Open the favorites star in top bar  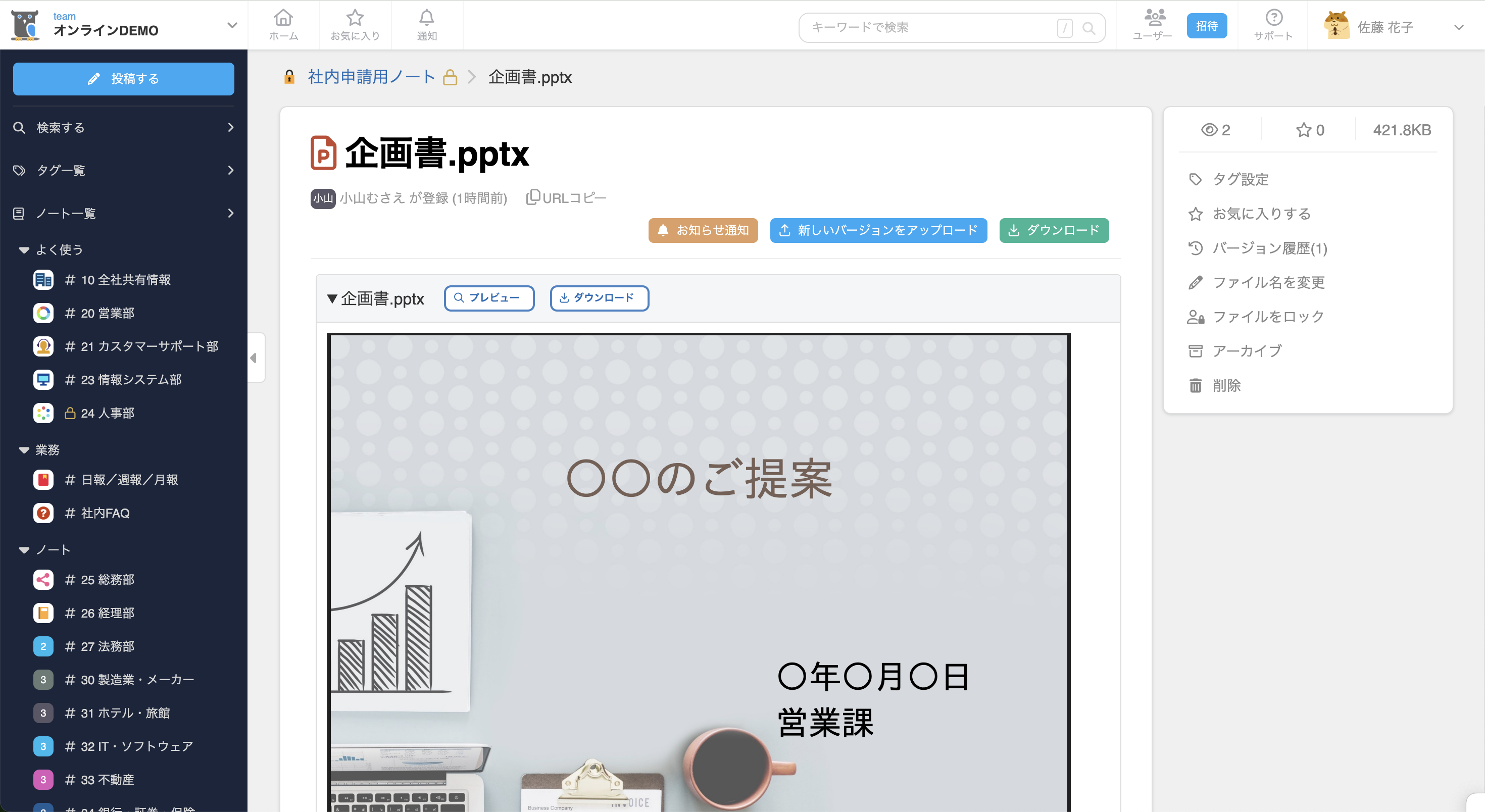[355, 18]
